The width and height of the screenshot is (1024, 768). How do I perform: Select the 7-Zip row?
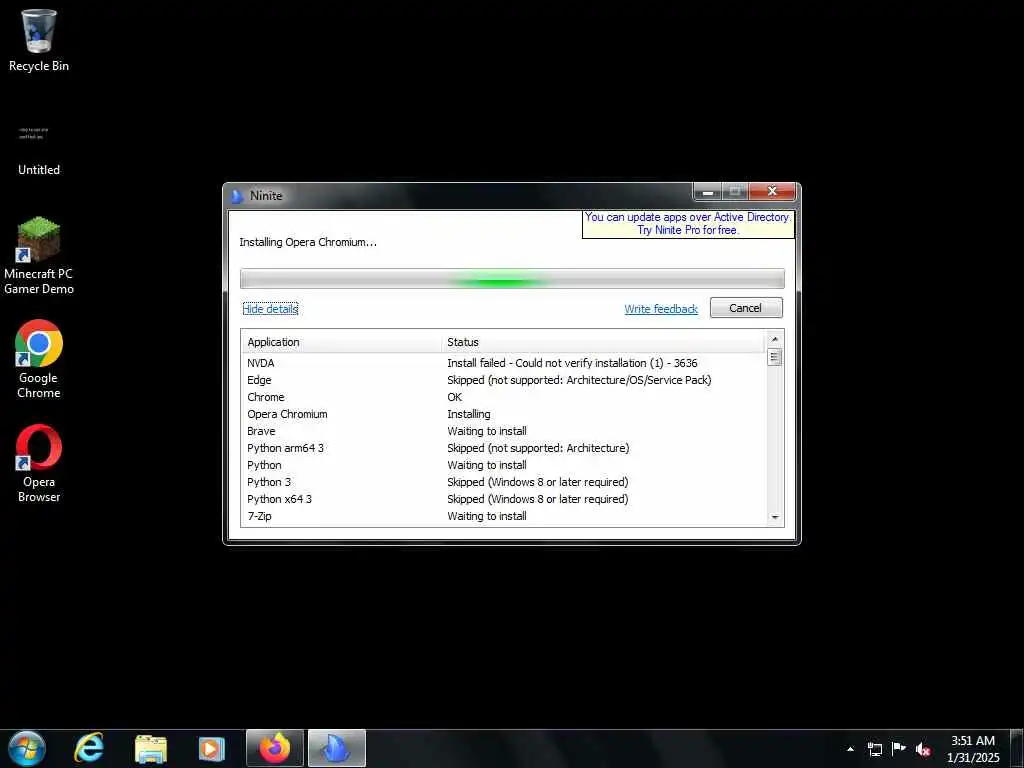point(504,516)
